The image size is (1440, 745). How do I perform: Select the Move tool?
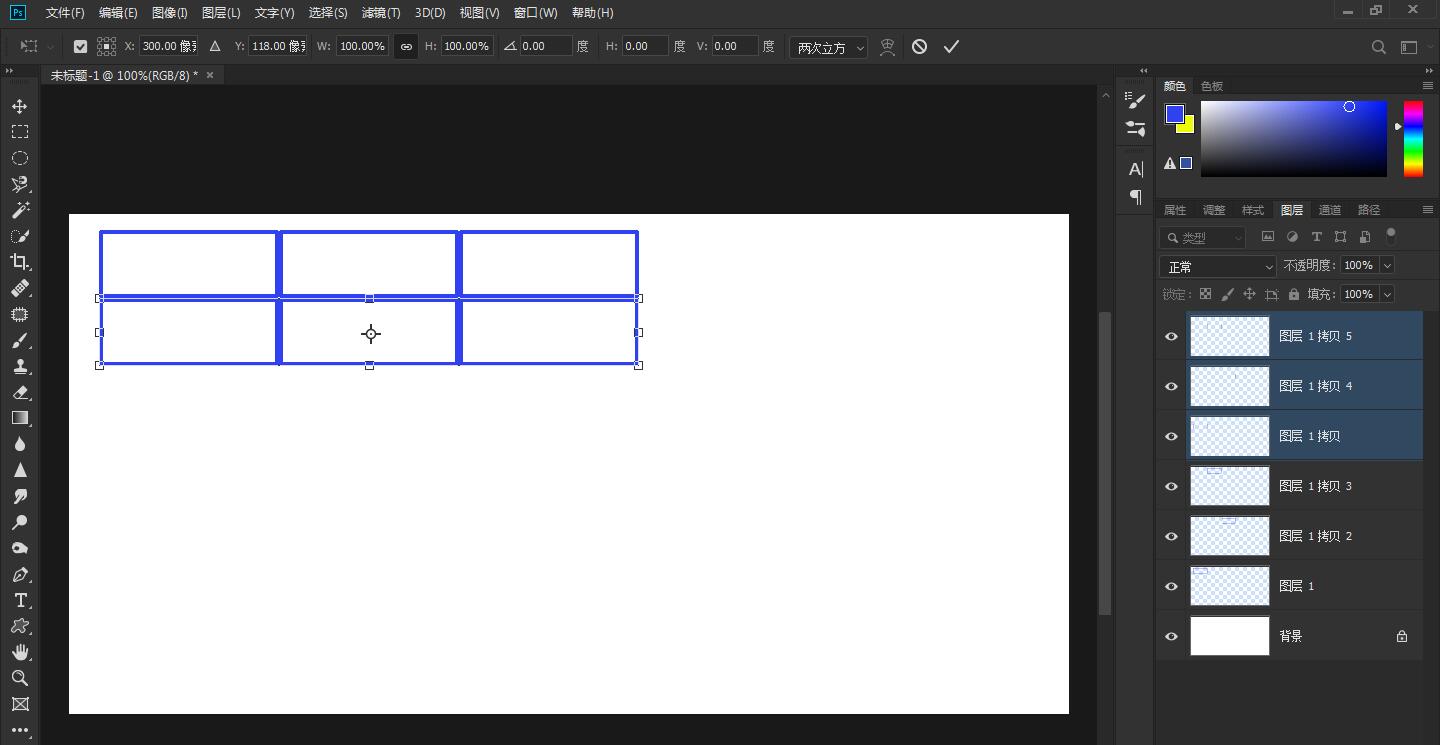click(x=20, y=106)
